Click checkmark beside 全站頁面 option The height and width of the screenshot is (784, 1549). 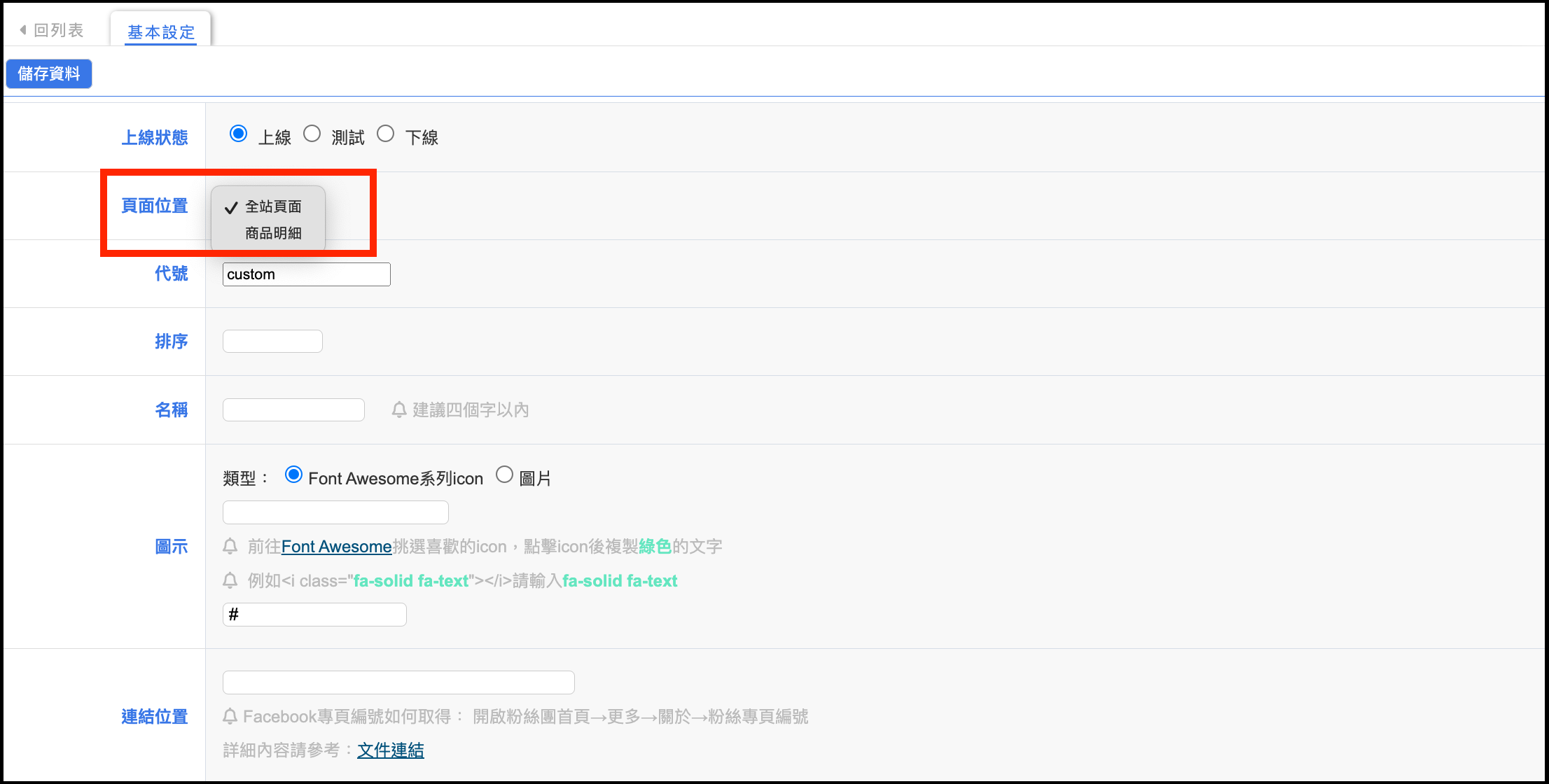[231, 207]
